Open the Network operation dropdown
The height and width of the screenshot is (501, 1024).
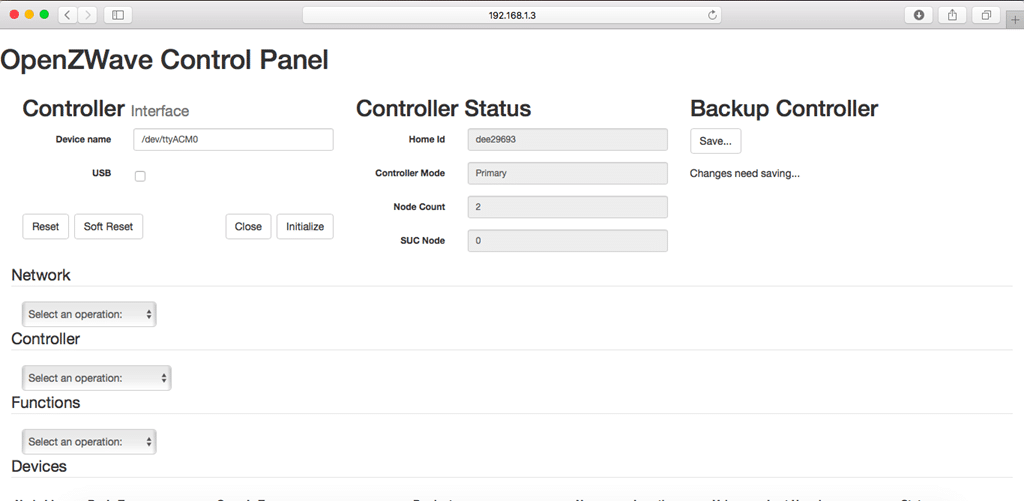tap(89, 314)
